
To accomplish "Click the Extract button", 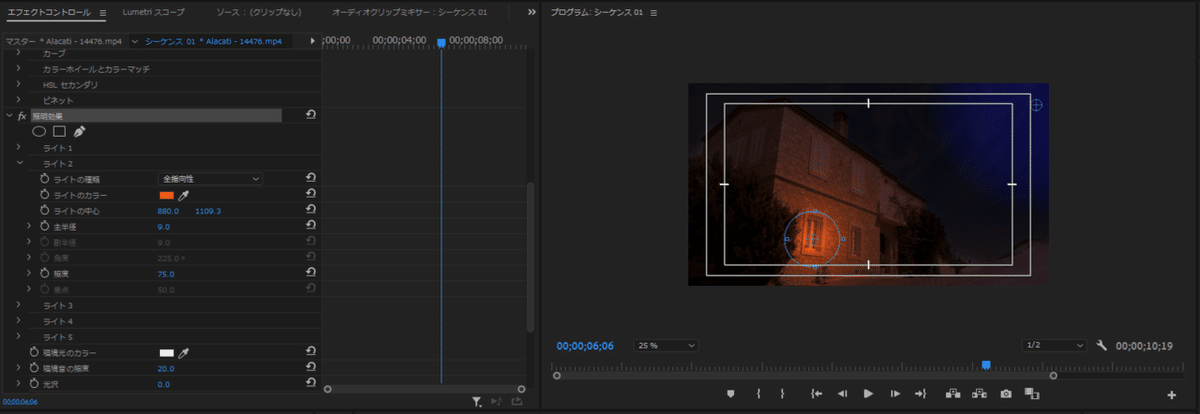I will point(980,394).
